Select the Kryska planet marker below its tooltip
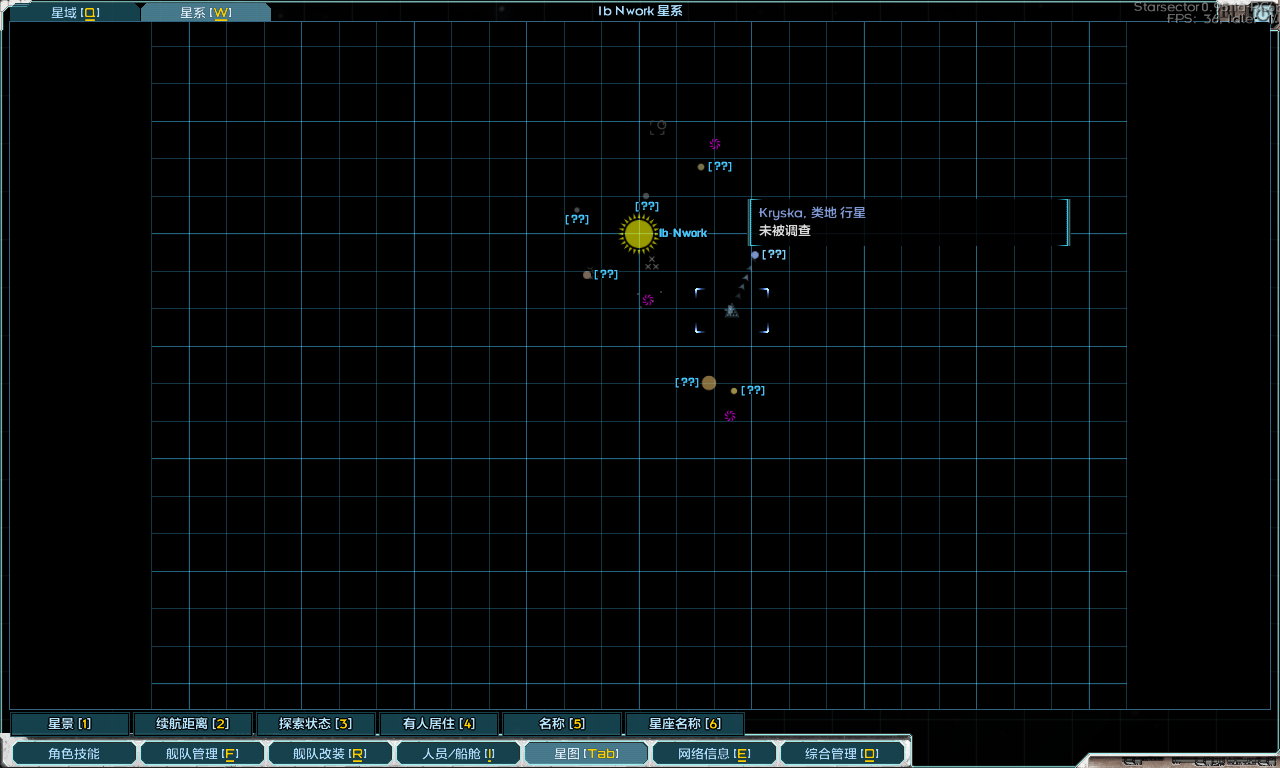Image resolution: width=1280 pixels, height=768 pixels. click(754, 254)
